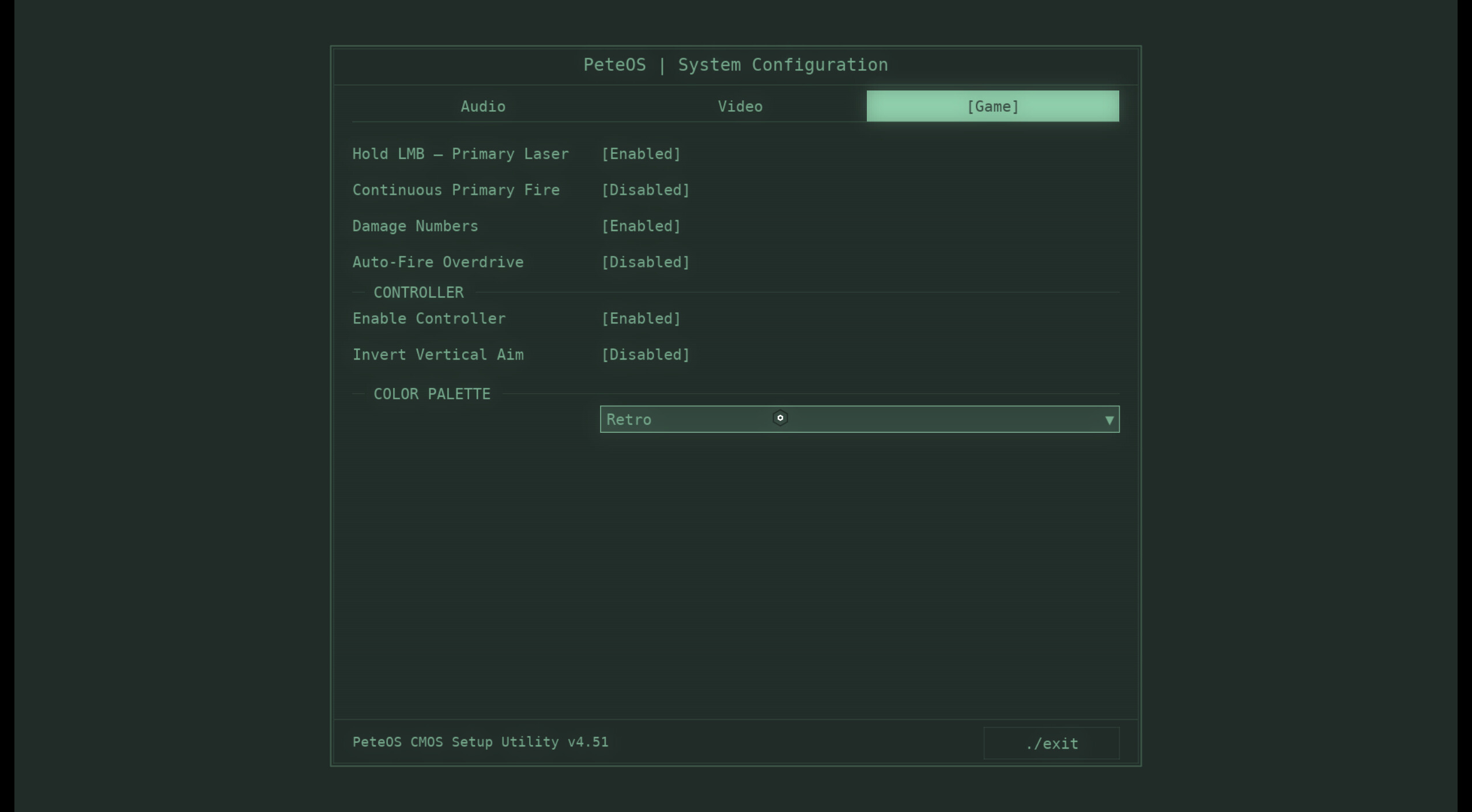Click PeteOS CMOS Setup Utility v4.51 text
1472x812 pixels.
pyautogui.click(x=480, y=742)
